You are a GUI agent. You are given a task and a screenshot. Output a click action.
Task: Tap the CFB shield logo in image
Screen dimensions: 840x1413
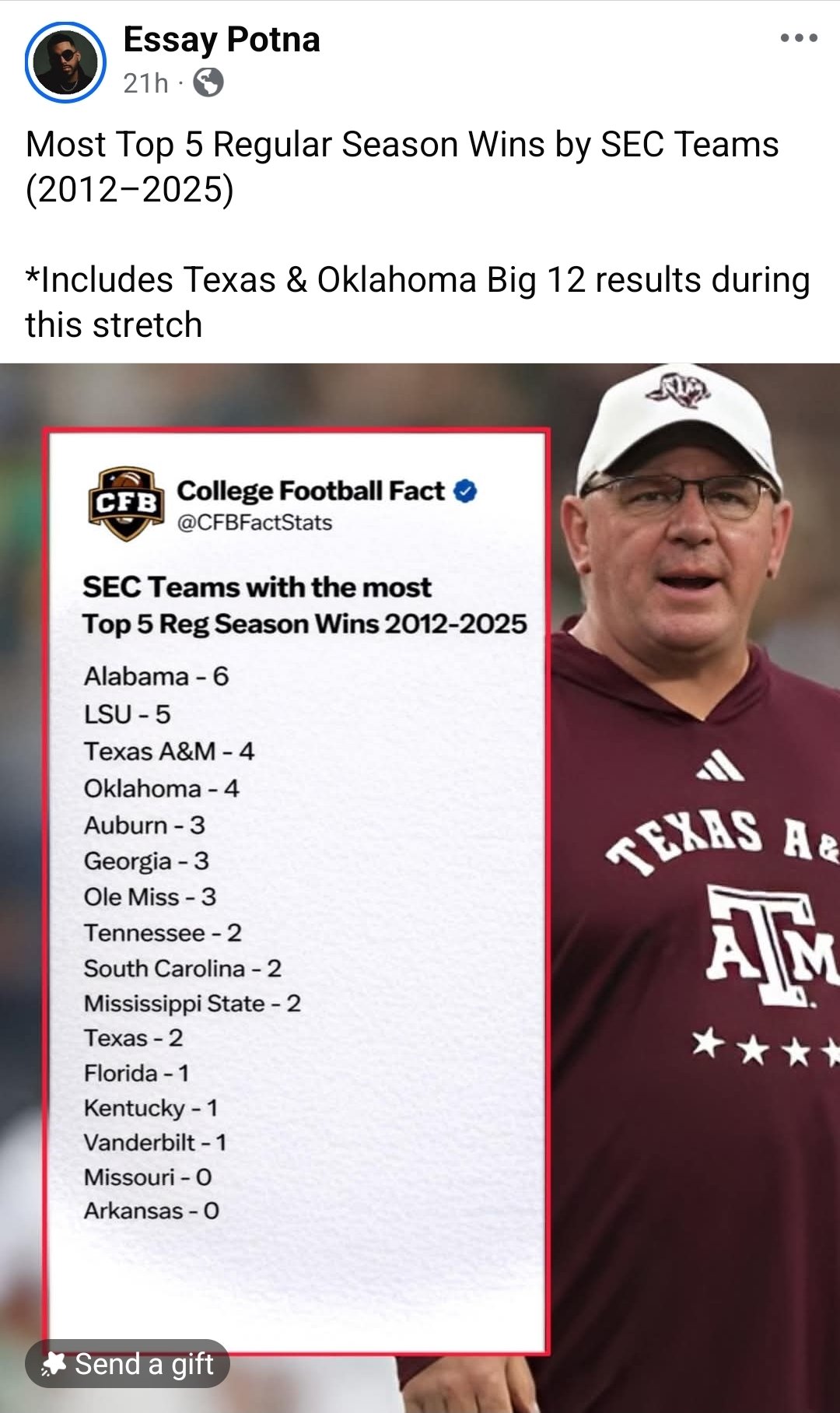[x=126, y=503]
